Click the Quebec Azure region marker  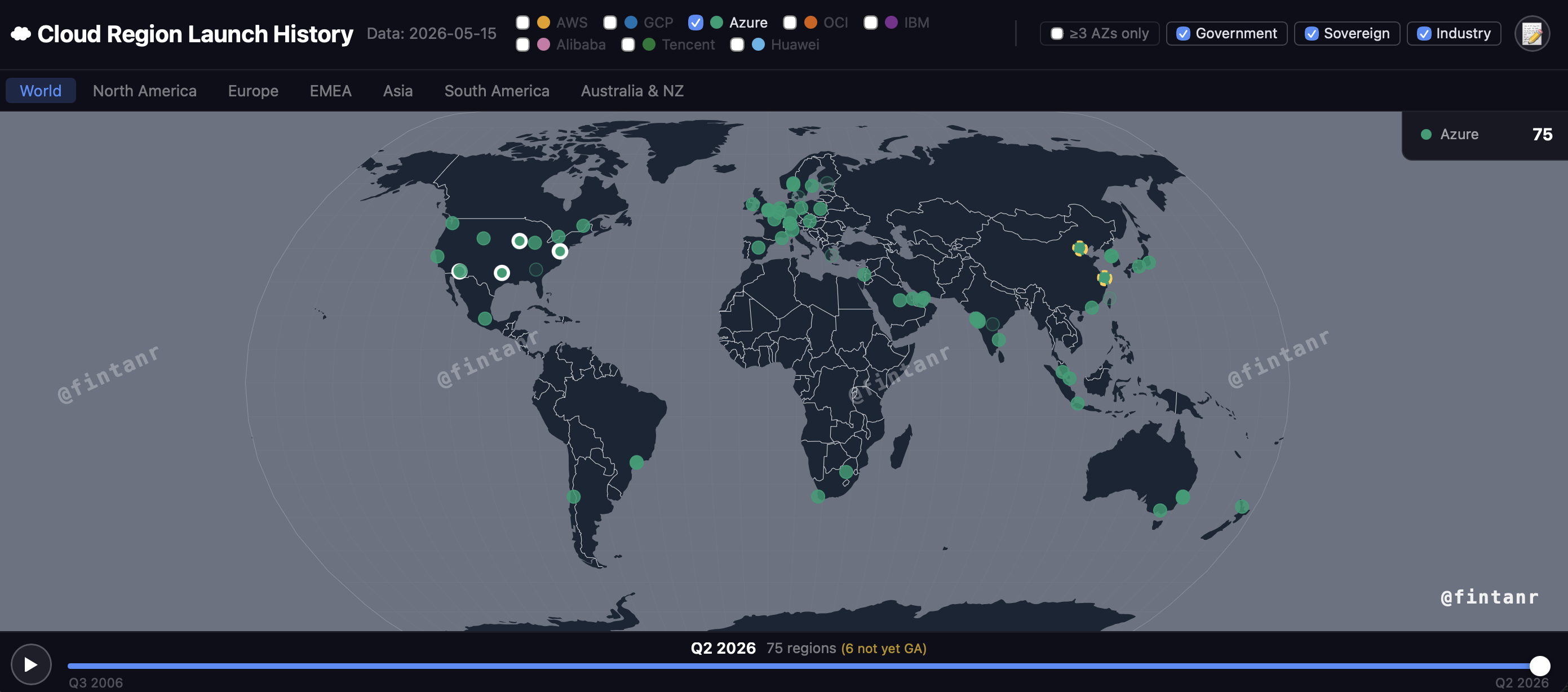tap(583, 225)
